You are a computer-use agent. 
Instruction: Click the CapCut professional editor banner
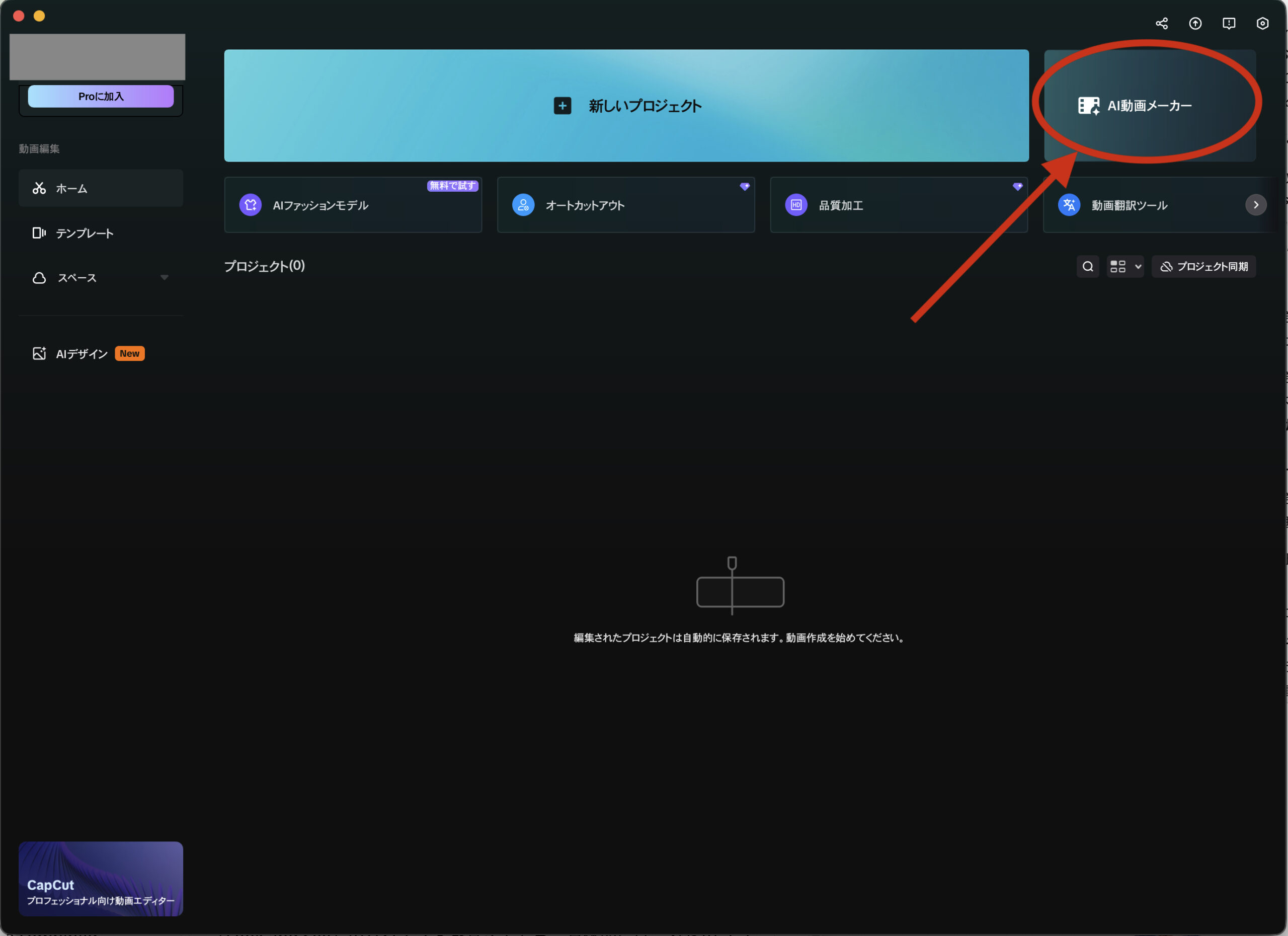[101, 878]
